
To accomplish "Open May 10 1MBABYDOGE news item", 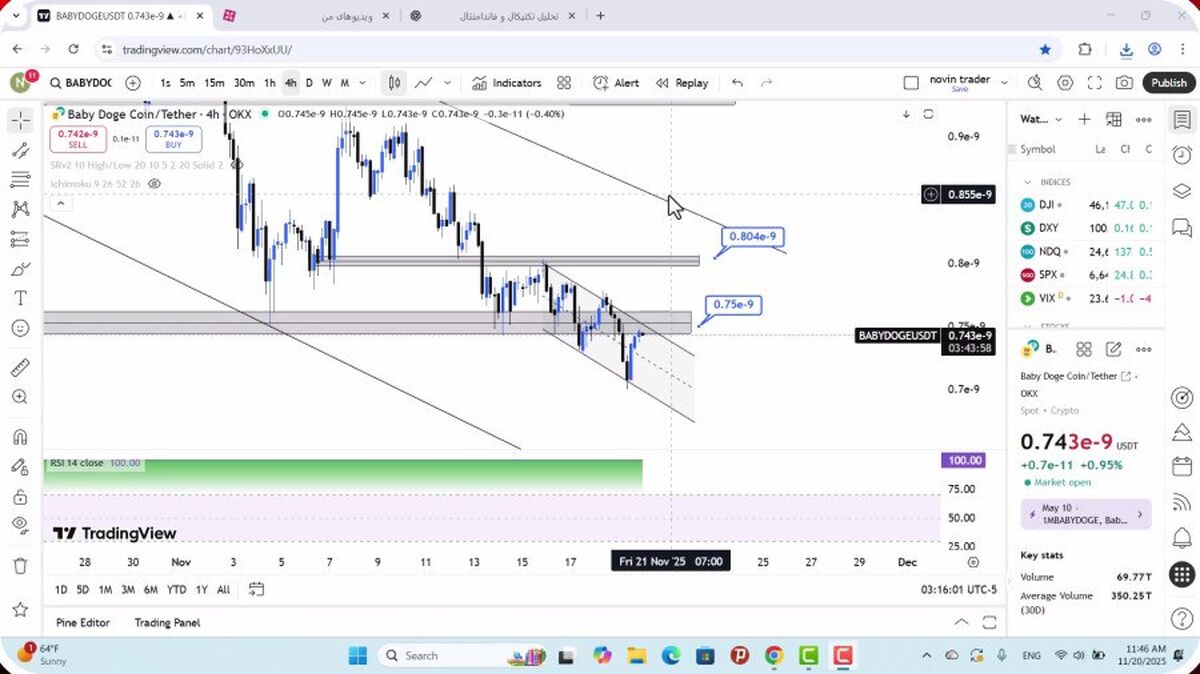I will [x=1086, y=514].
